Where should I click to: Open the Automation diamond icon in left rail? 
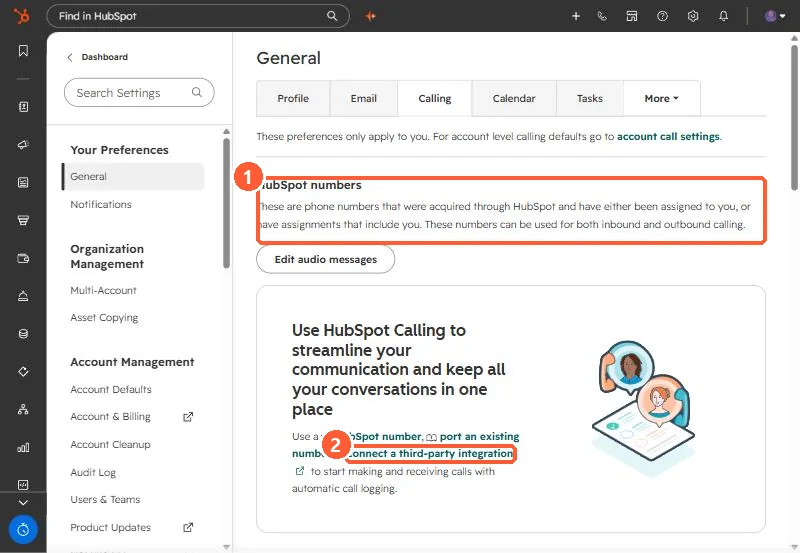click(x=23, y=371)
